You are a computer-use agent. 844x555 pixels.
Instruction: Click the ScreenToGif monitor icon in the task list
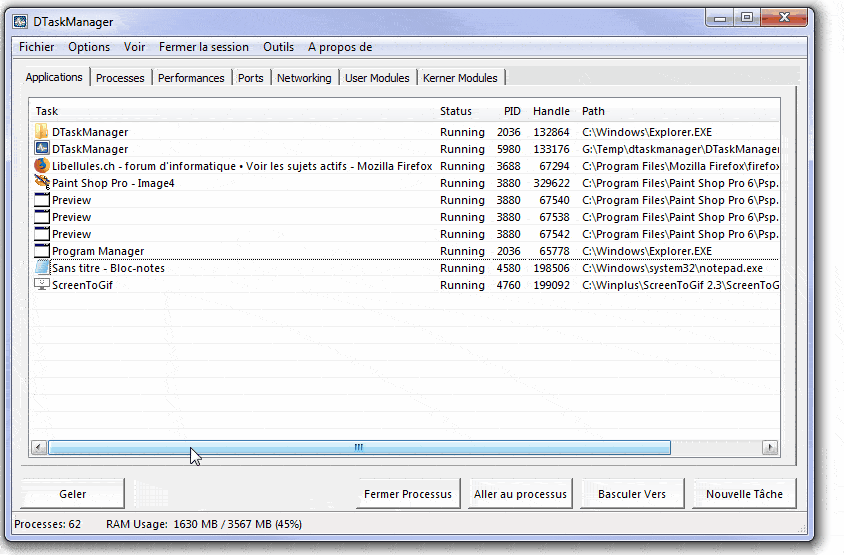tap(41, 284)
